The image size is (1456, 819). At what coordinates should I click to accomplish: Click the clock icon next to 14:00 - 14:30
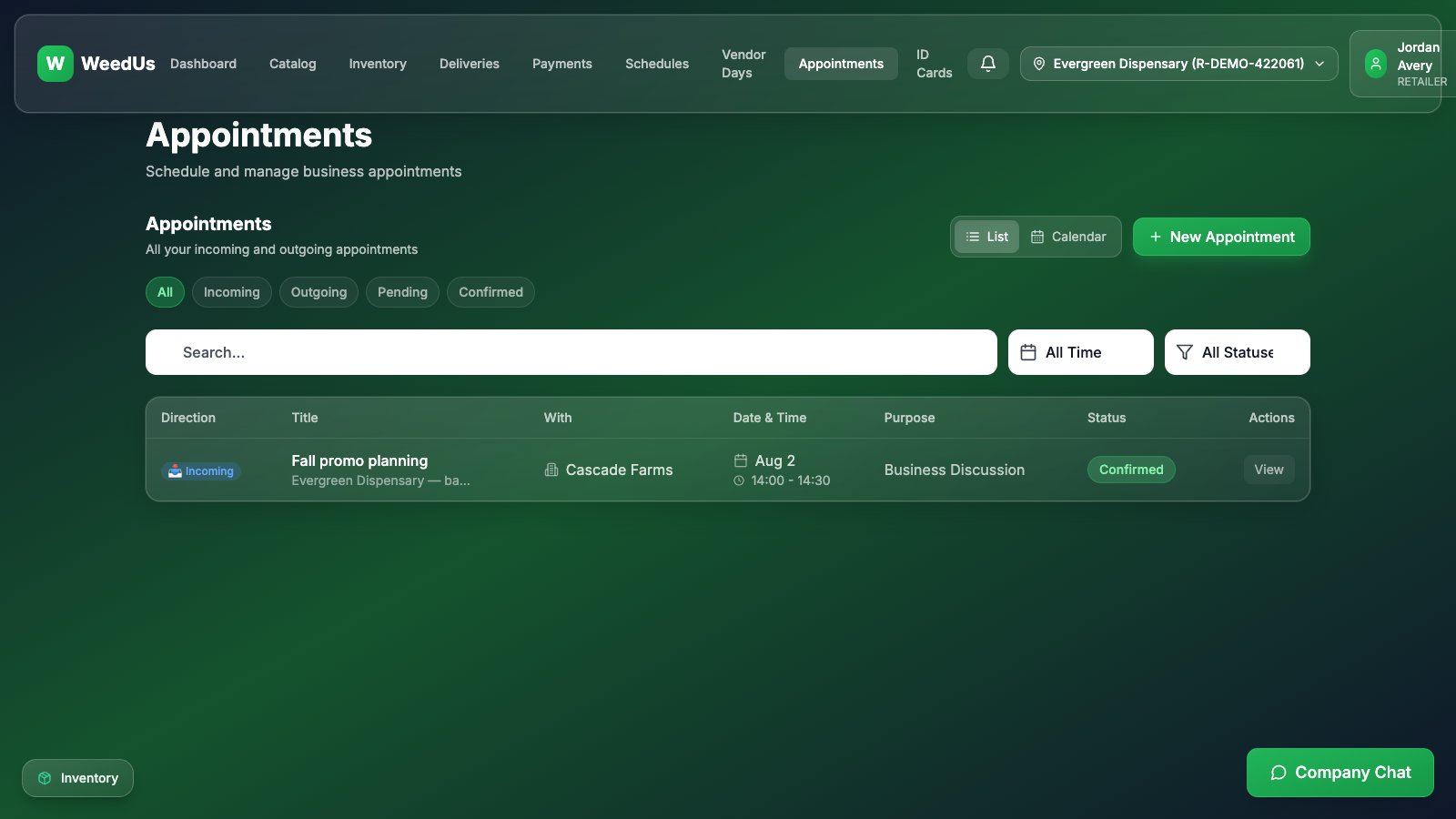coord(739,480)
